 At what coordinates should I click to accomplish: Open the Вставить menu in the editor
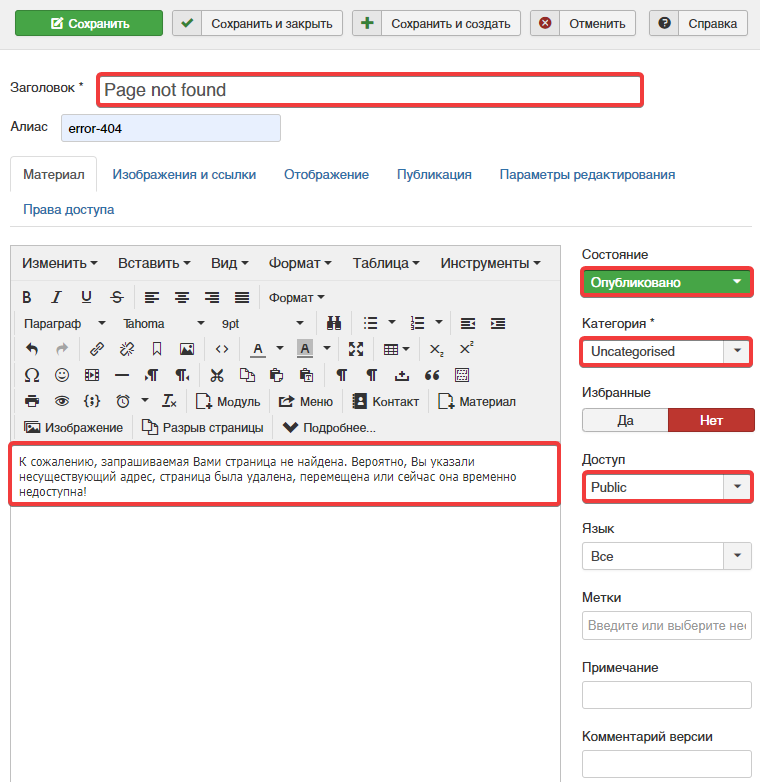154,263
